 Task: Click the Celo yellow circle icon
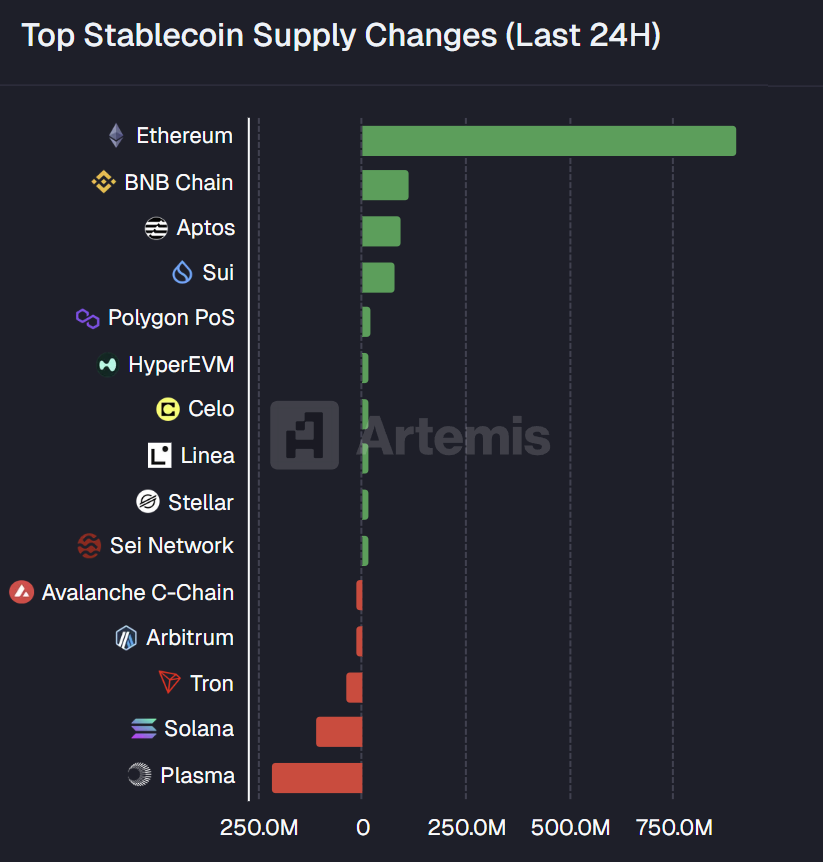coord(168,409)
